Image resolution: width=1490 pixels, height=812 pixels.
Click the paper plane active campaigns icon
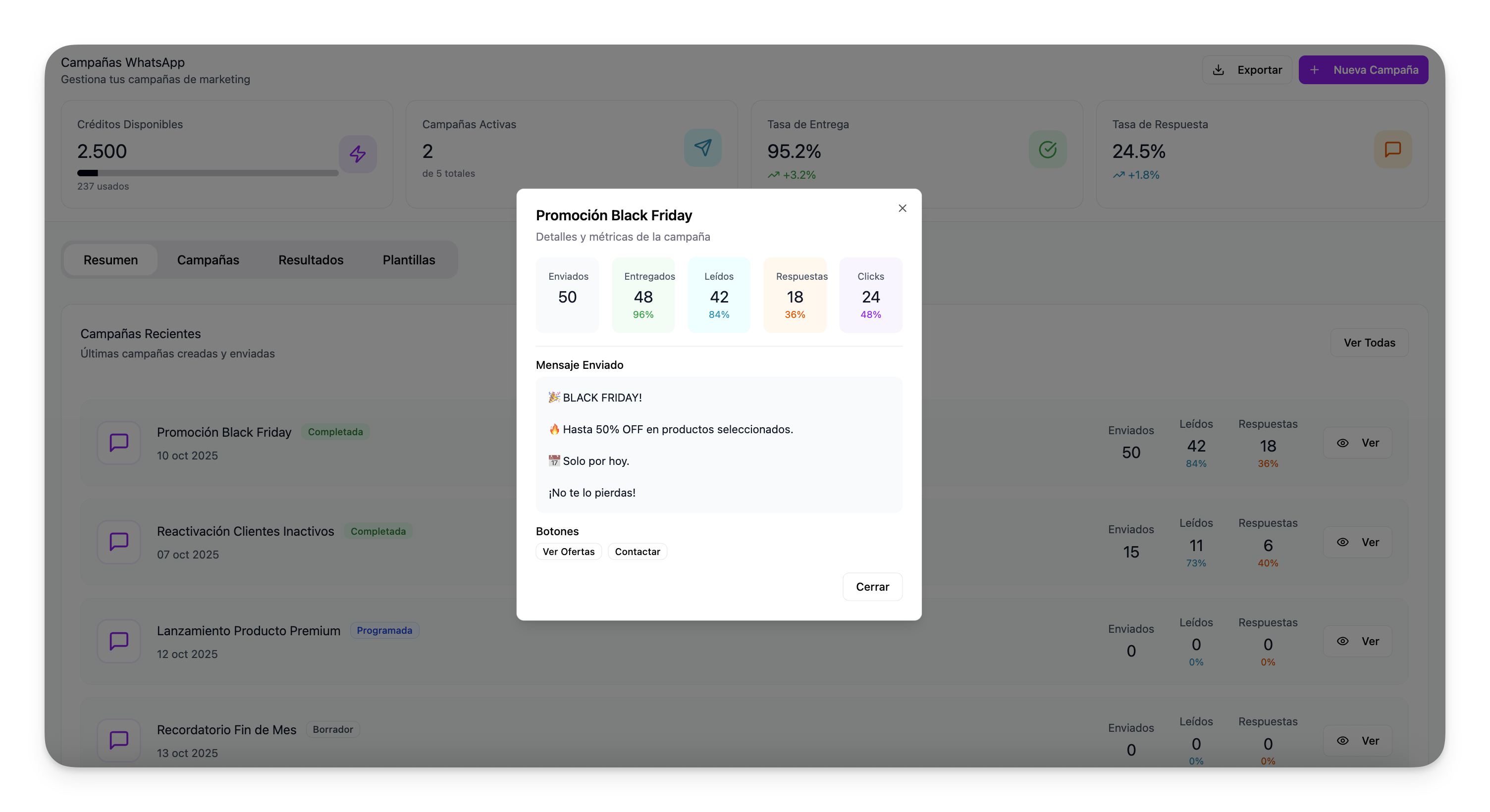coord(702,148)
